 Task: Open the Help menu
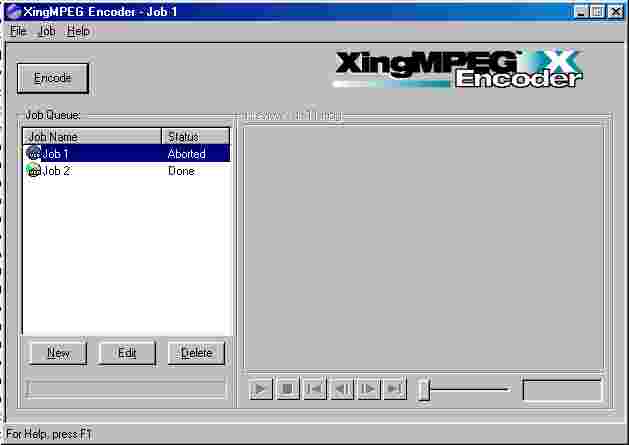78,31
